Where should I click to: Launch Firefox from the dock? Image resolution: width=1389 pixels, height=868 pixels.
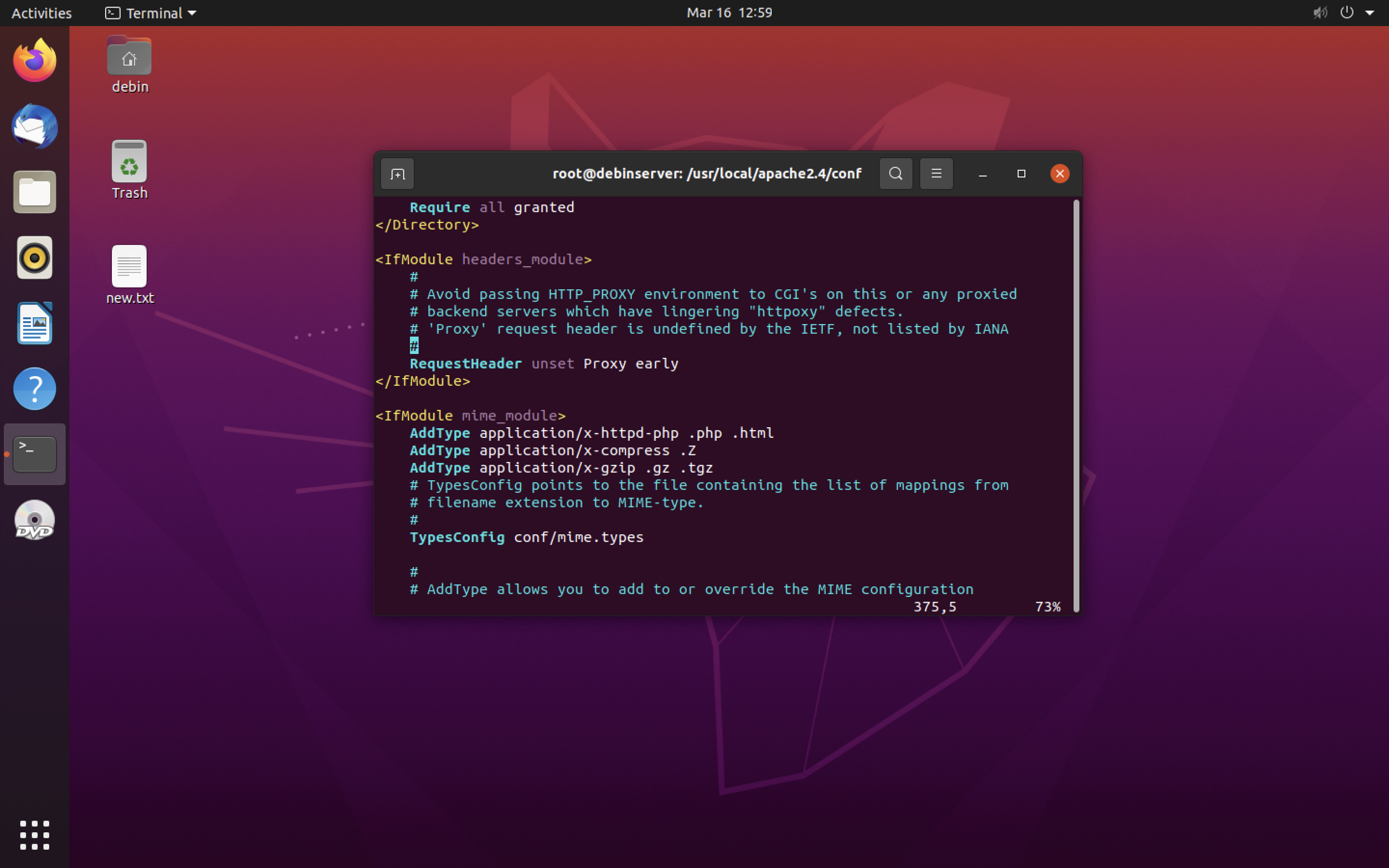pyautogui.click(x=34, y=61)
